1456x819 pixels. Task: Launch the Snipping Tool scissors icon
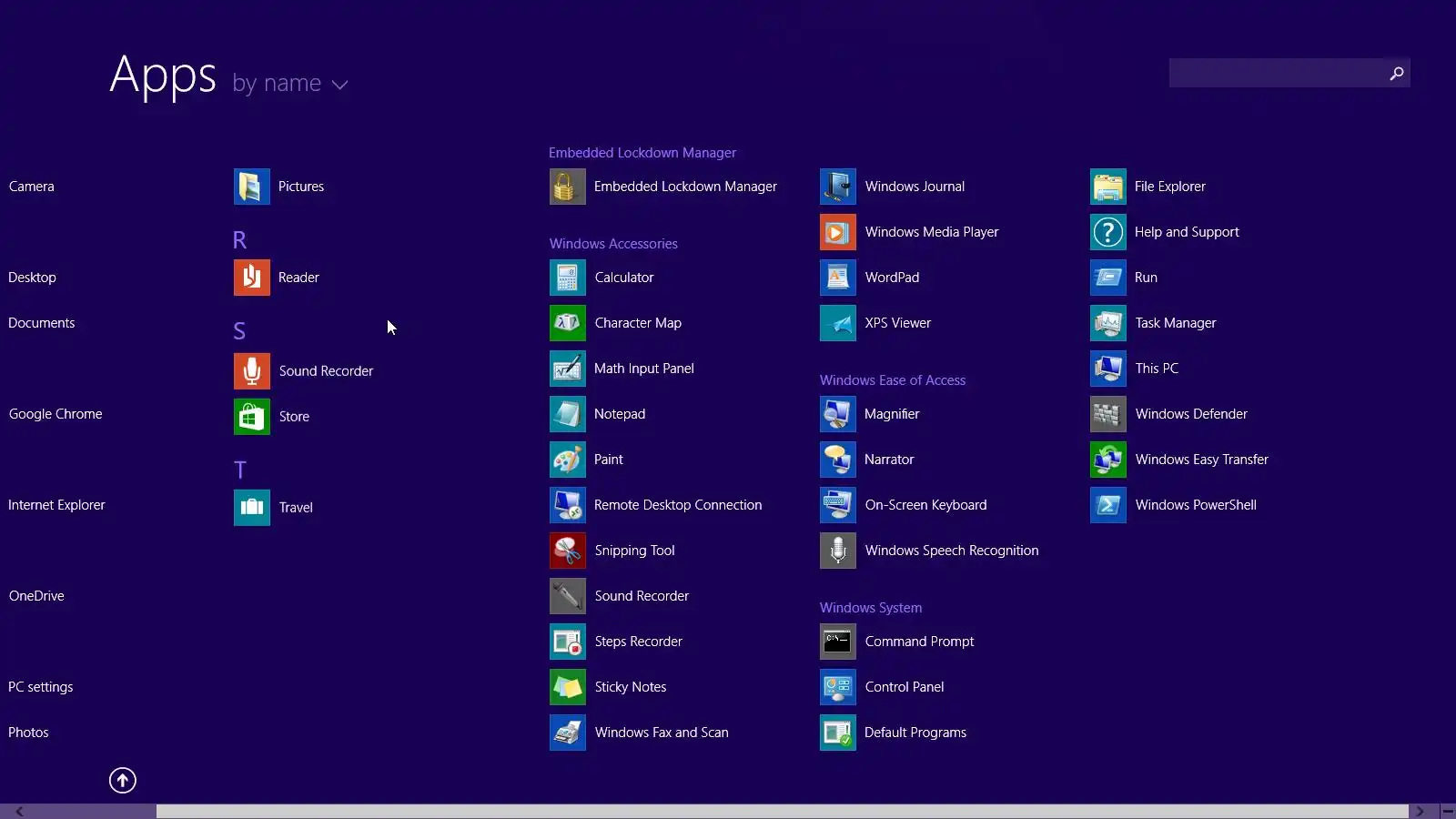pyautogui.click(x=568, y=551)
